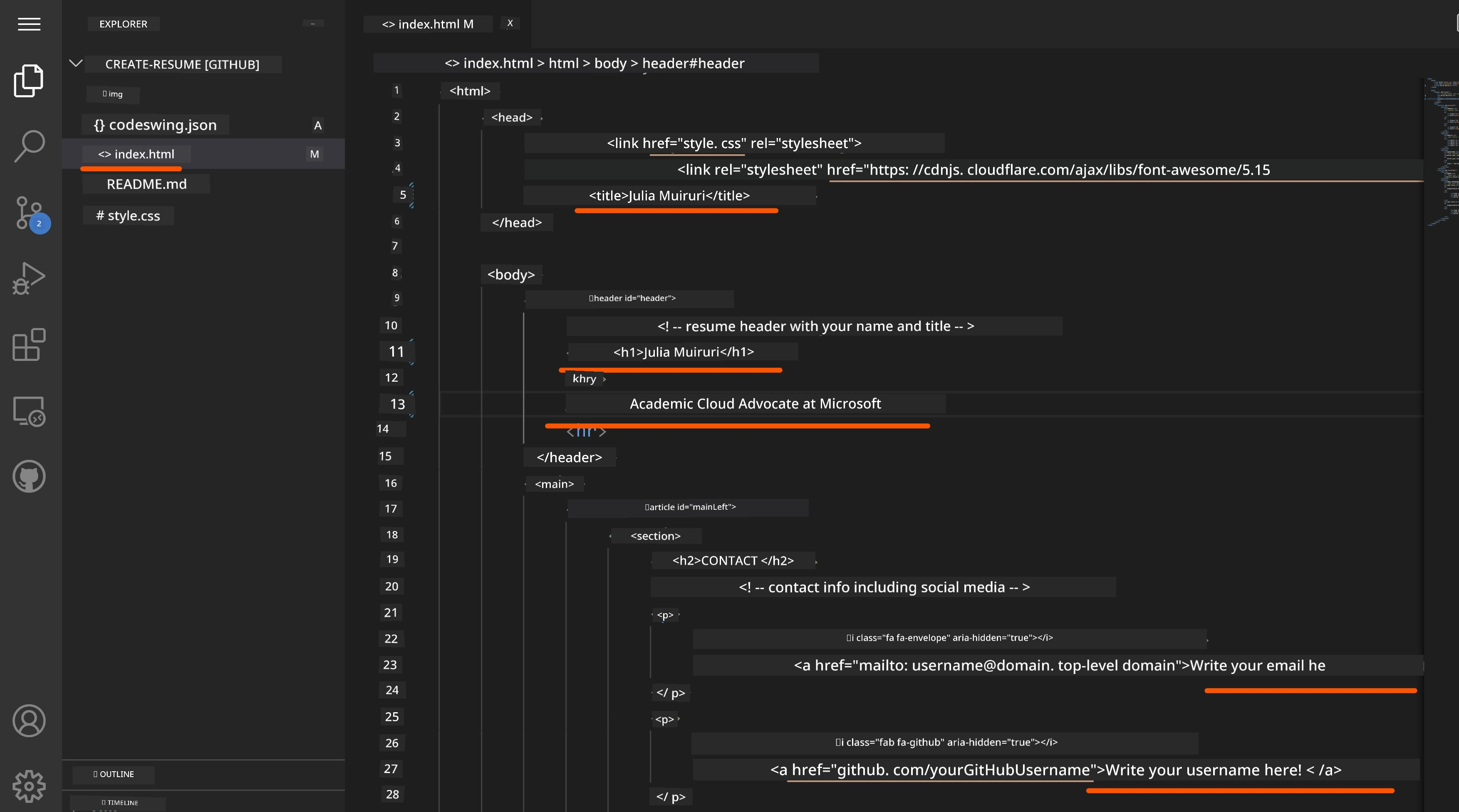1459x812 pixels.
Task: Click the A status badge beside codeswing.json
Action: [318, 125]
